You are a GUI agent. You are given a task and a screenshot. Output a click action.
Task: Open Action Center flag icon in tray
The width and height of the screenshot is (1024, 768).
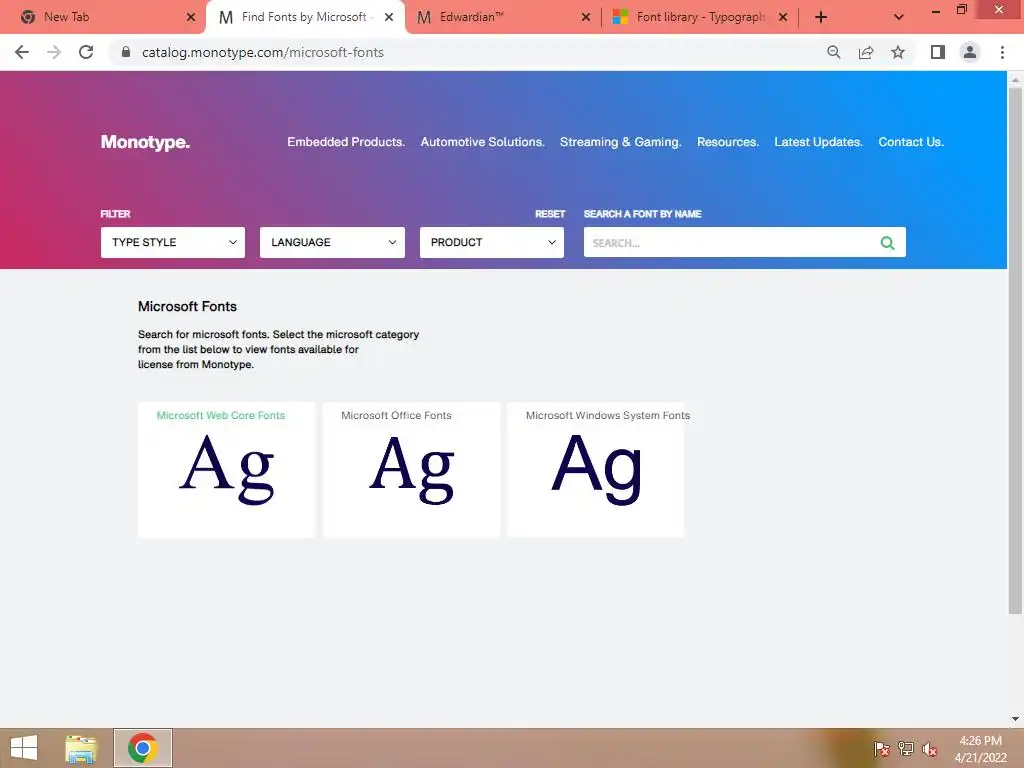click(x=881, y=748)
